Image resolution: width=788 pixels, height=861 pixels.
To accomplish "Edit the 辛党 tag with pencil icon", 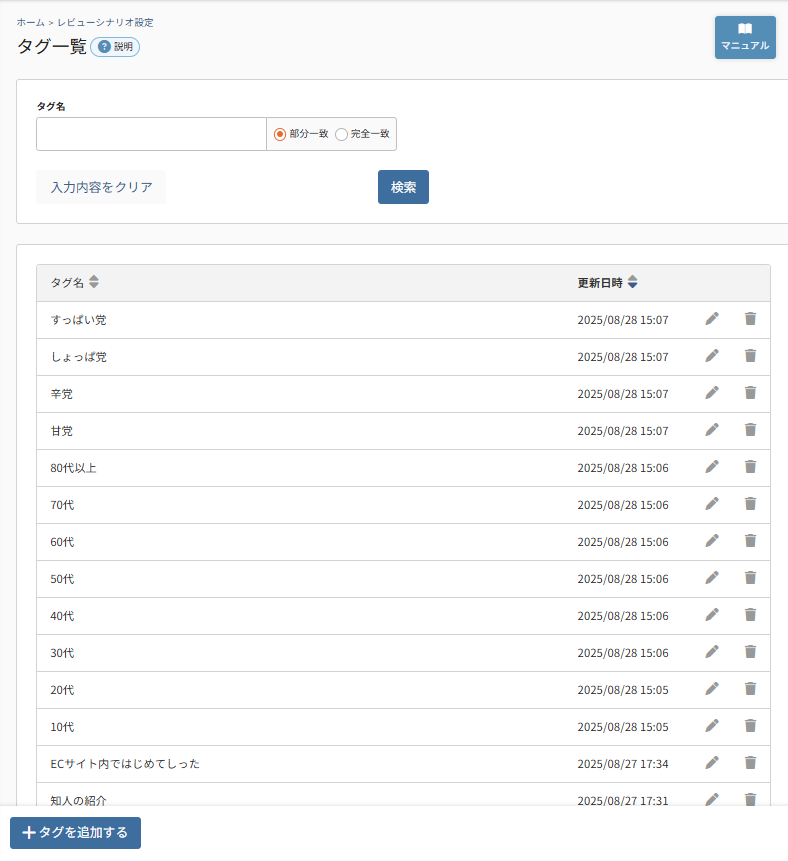I will tap(712, 393).
